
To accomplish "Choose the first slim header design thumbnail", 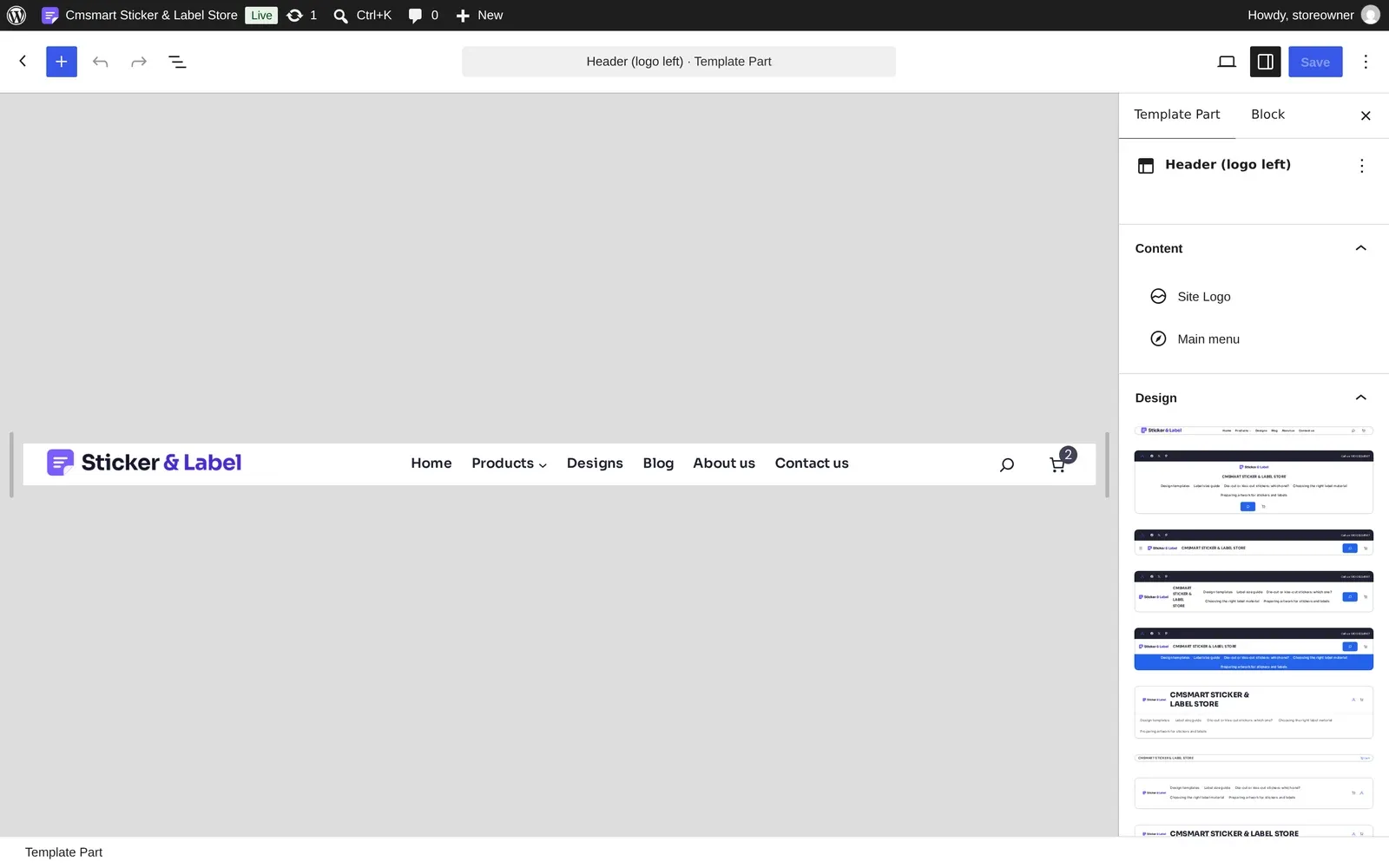I will (1254, 431).
